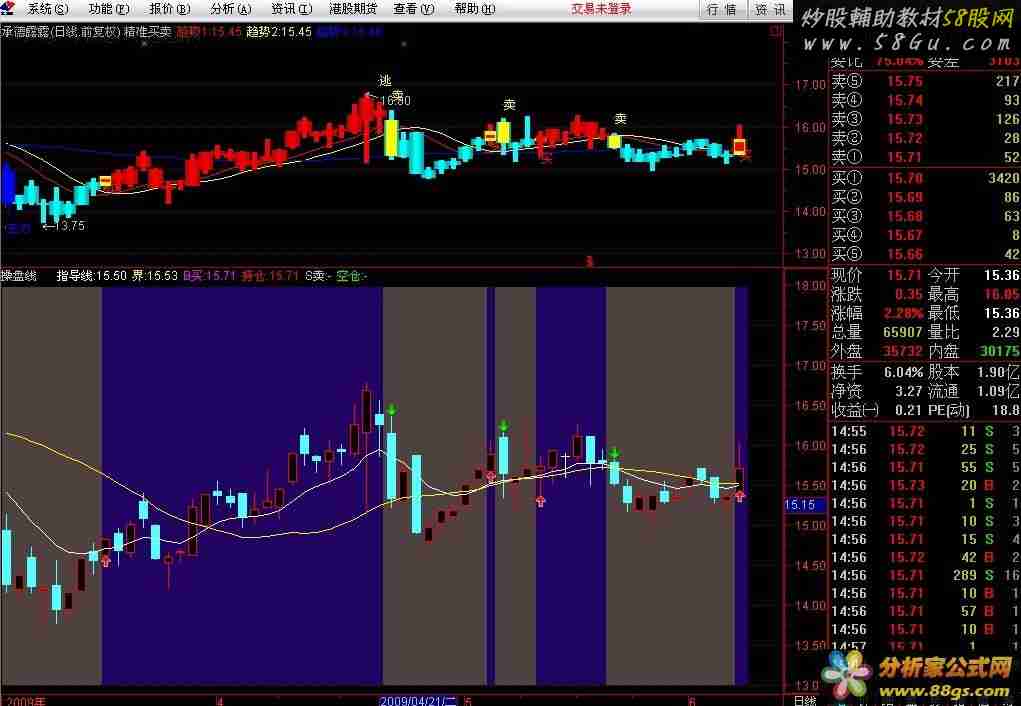Click the B买:15.71 value label
The image size is (1021, 706).
[209, 276]
